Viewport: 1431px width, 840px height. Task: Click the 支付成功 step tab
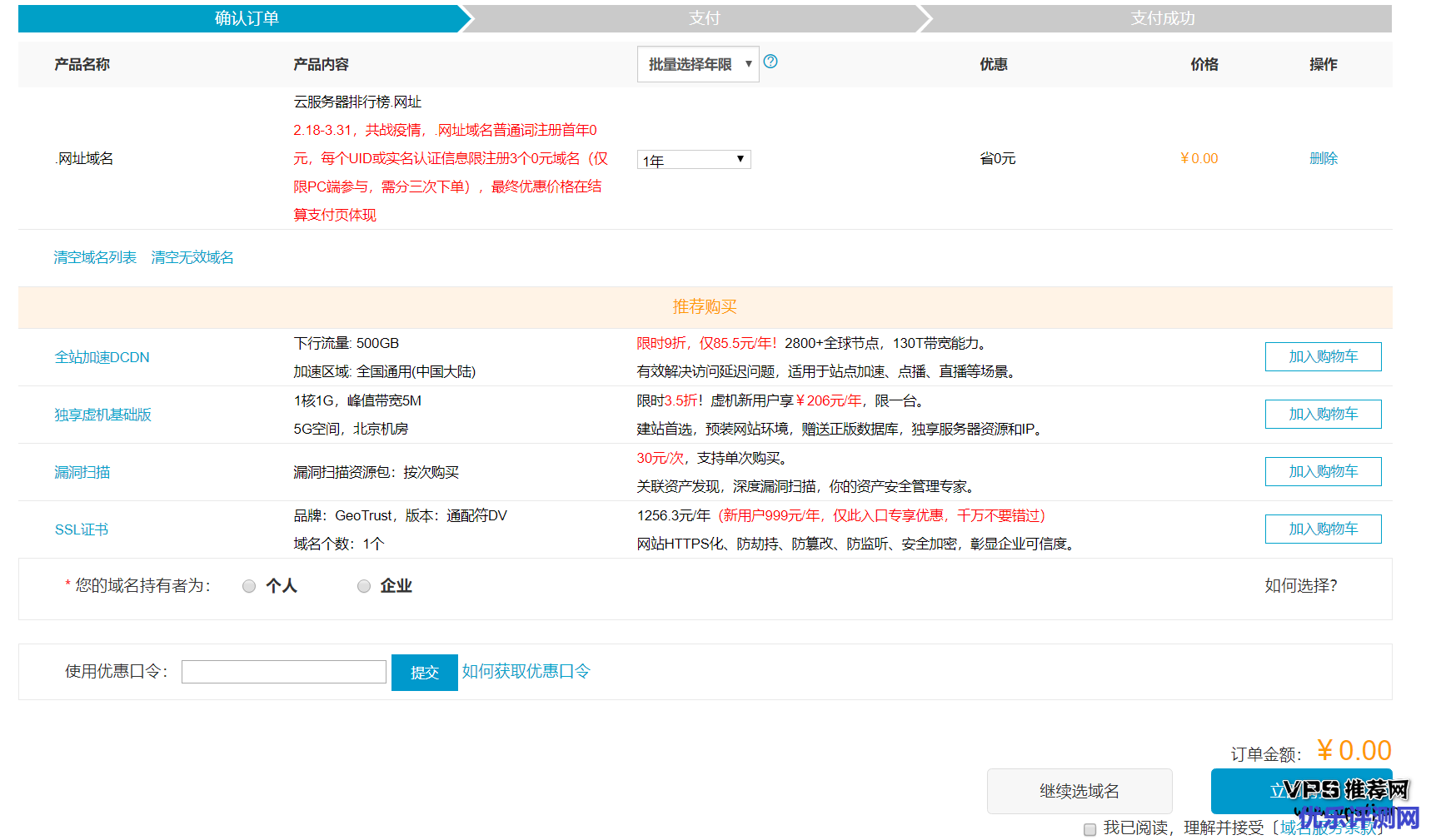tap(1162, 18)
